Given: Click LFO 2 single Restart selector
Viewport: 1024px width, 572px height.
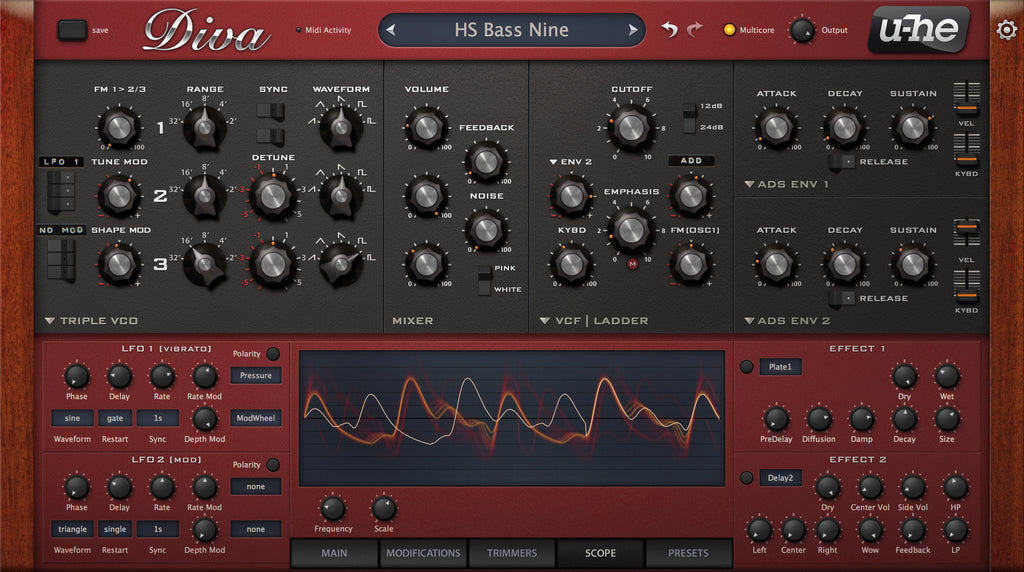Looking at the screenshot, I should (115, 529).
